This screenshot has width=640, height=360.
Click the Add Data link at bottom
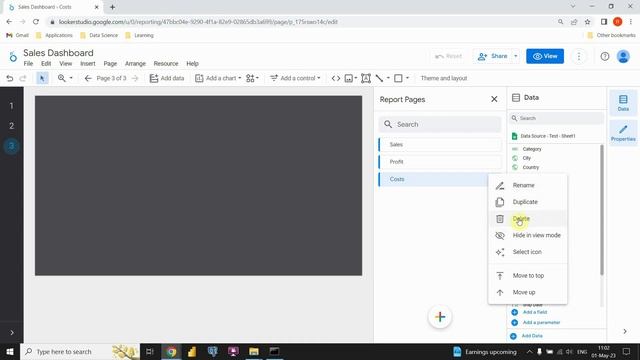pos(532,336)
